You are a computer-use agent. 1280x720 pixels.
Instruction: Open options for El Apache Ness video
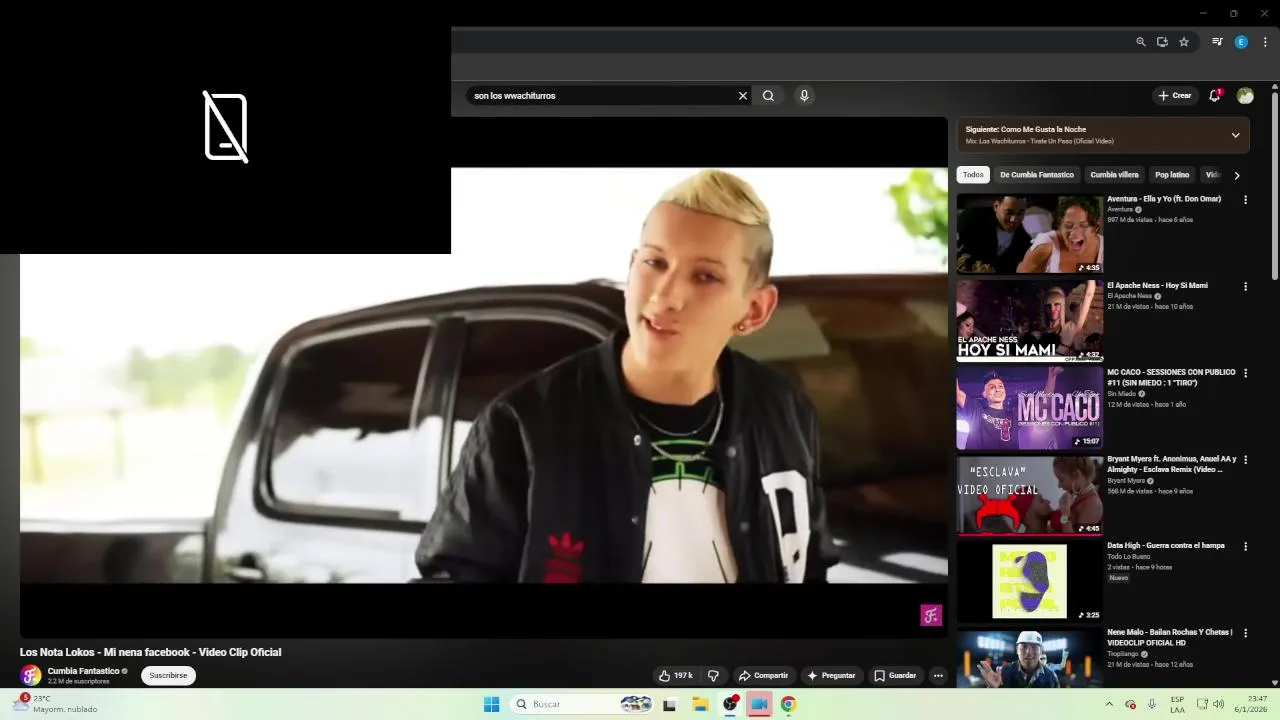(1245, 287)
